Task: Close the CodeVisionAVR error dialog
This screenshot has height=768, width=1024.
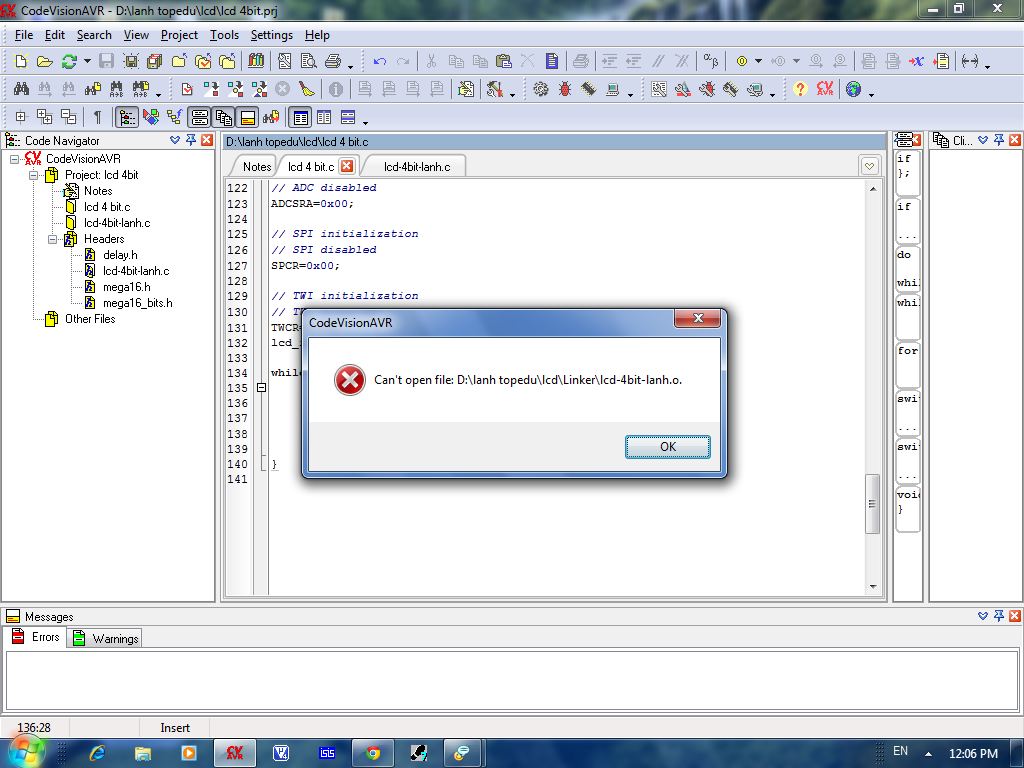Action: [697, 318]
